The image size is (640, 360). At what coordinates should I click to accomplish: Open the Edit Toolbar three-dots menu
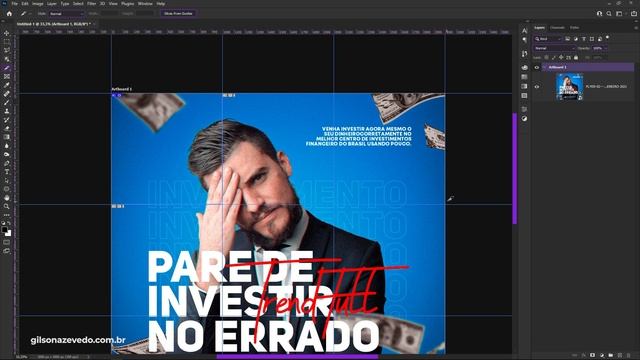point(7,215)
